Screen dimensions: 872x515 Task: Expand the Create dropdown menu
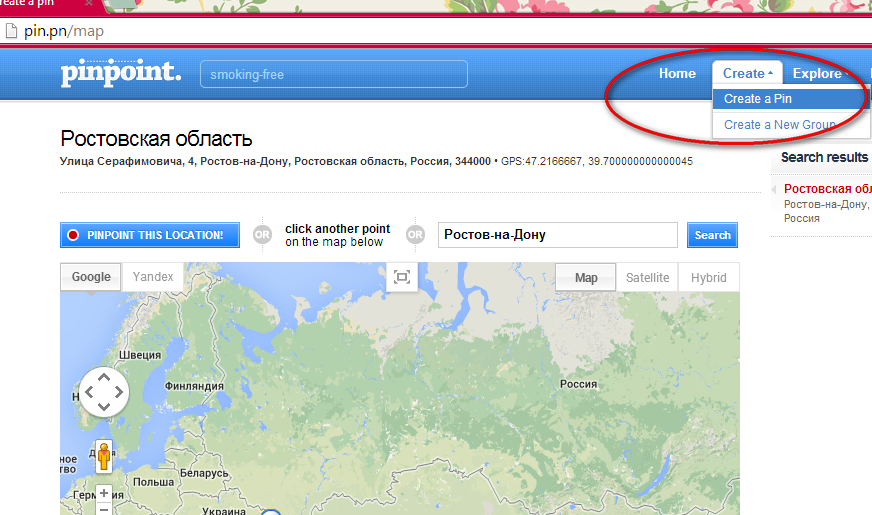(747, 73)
